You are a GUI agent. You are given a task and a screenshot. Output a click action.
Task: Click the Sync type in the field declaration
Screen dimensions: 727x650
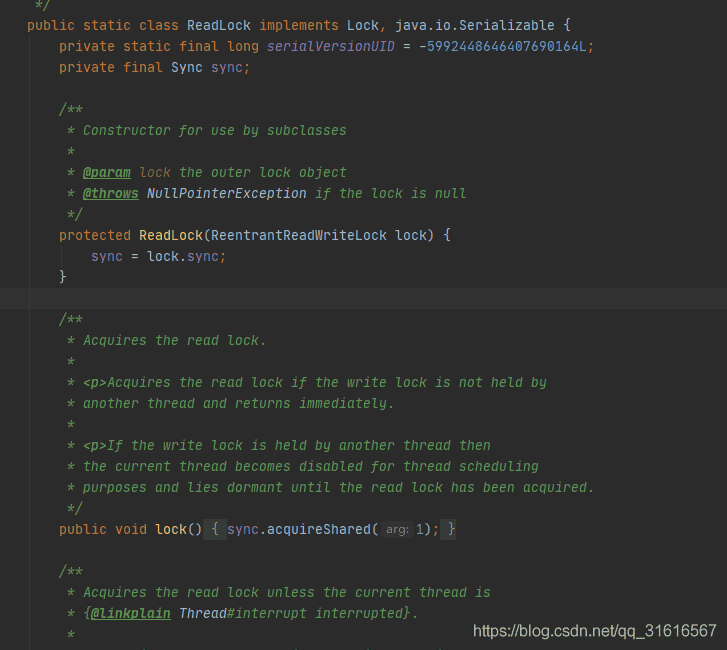click(186, 68)
